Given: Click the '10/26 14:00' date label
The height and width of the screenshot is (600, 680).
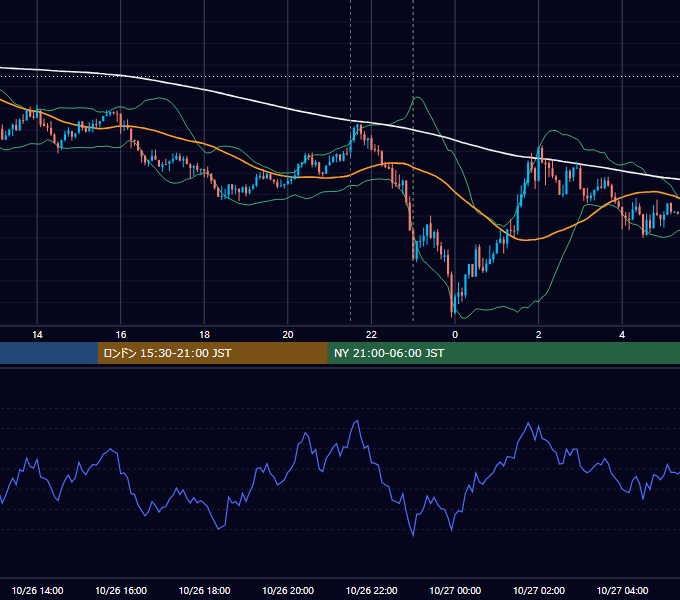Looking at the screenshot, I should (x=37, y=590).
